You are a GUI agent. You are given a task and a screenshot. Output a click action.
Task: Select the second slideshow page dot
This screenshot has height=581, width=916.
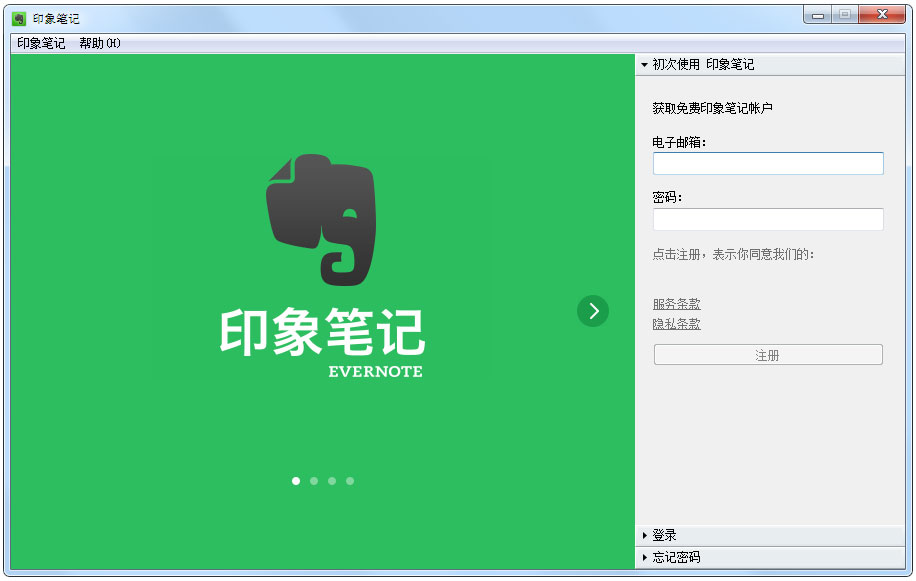(314, 481)
